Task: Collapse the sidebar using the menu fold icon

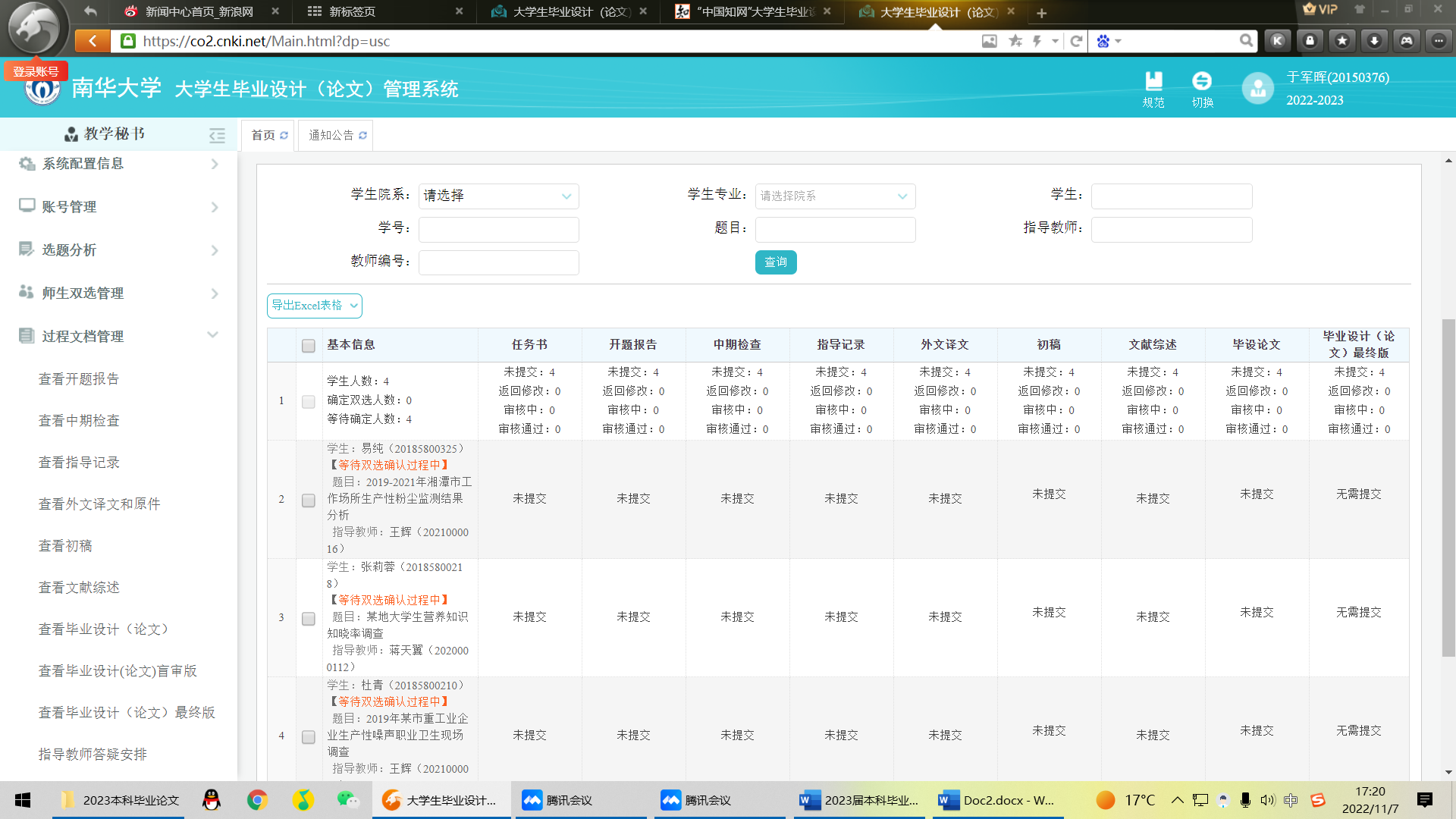Action: pos(218,136)
